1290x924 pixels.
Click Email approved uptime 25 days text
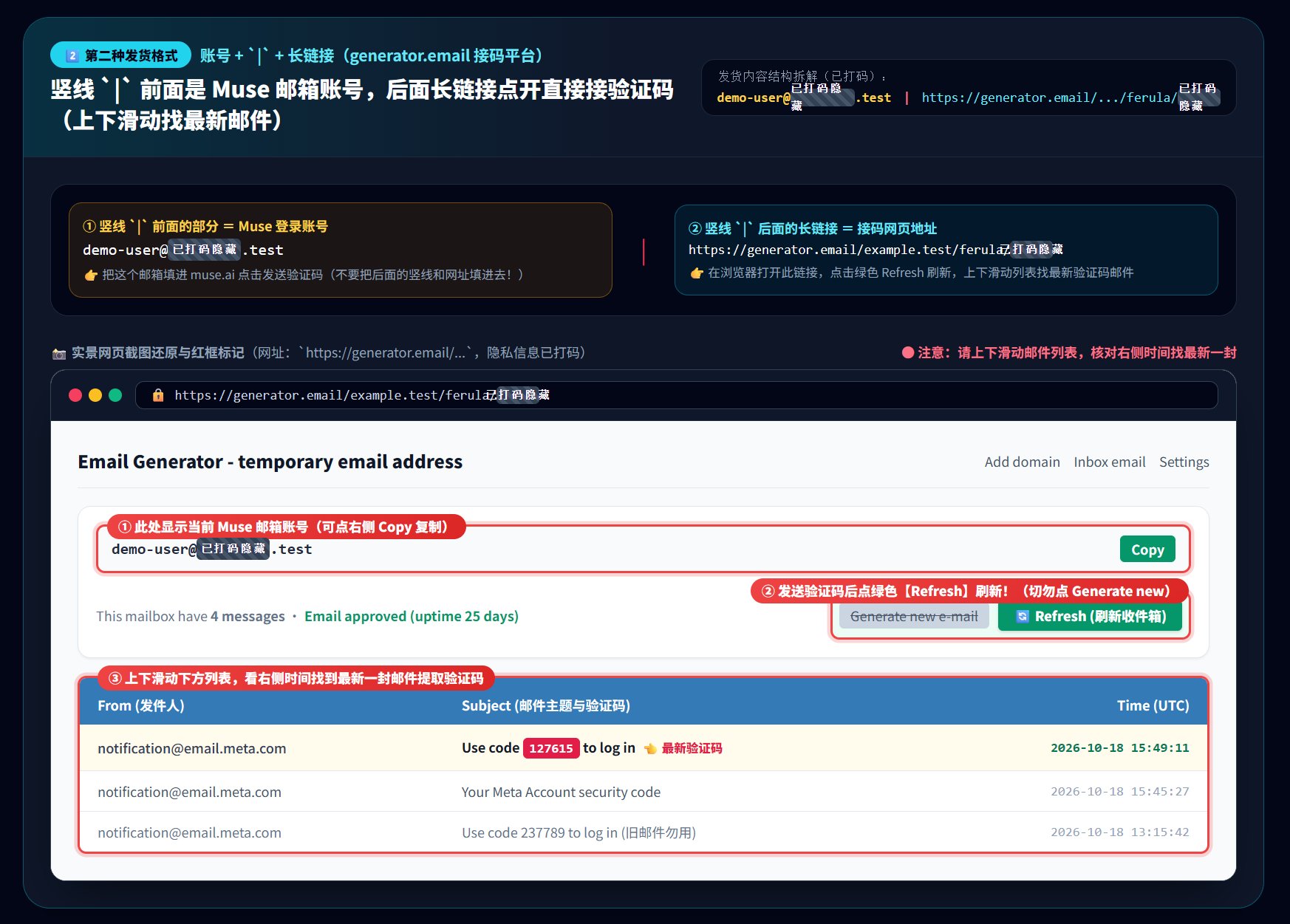pyautogui.click(x=412, y=616)
